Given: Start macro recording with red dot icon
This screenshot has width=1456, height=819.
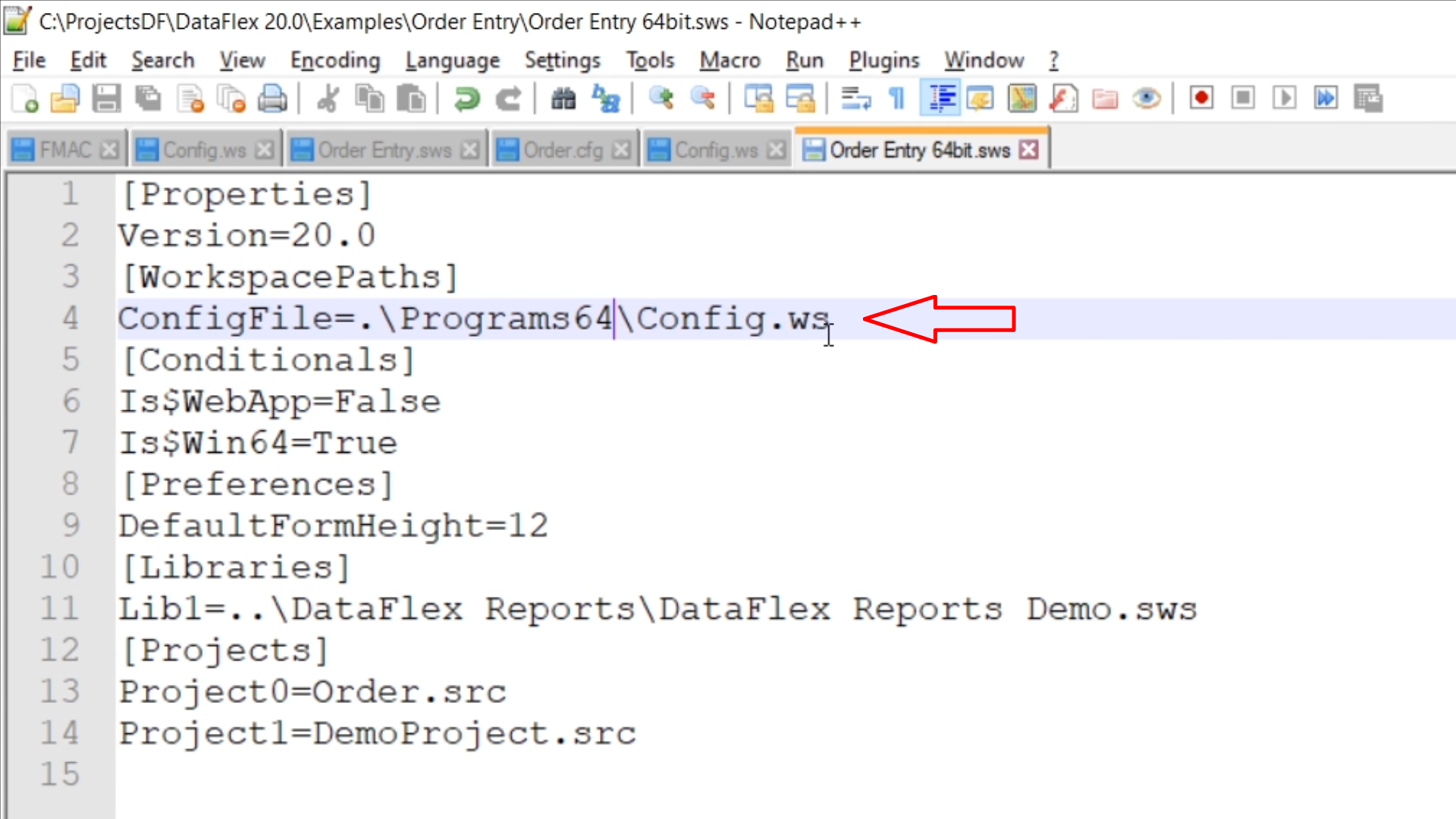Looking at the screenshot, I should point(1201,99).
